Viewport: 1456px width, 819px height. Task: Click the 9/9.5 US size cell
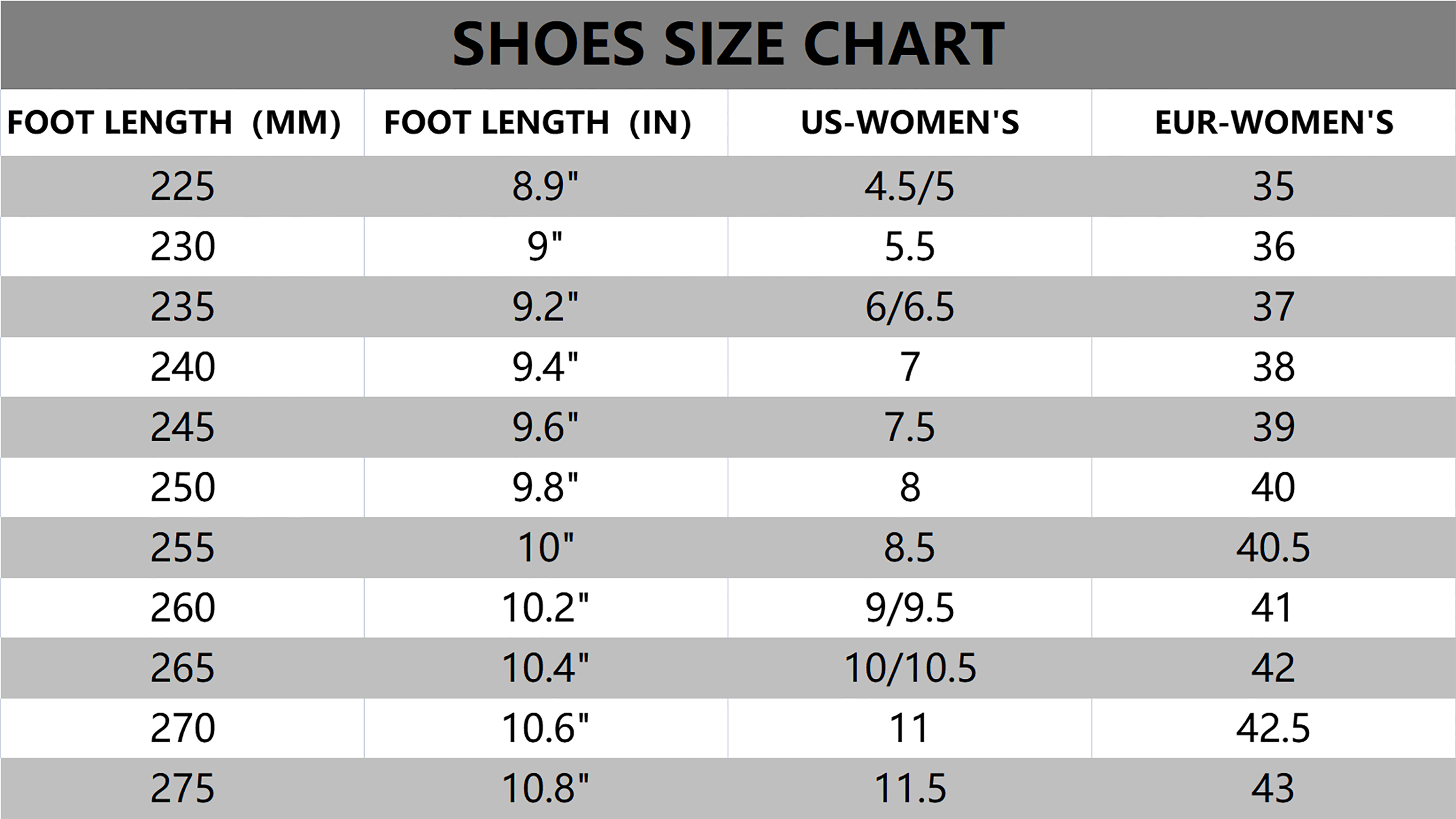[x=909, y=608]
